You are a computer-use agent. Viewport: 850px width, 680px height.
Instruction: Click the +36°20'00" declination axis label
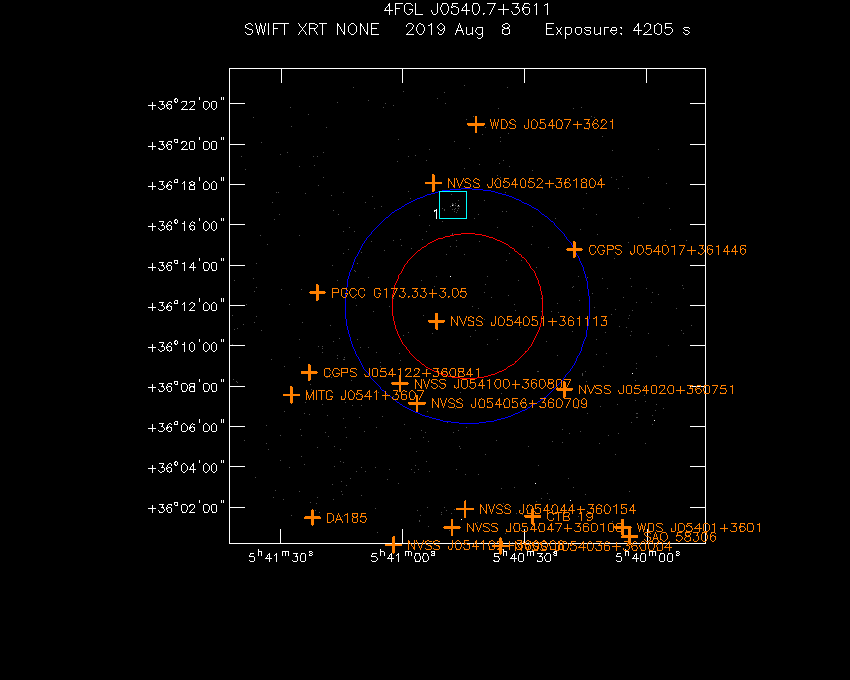tap(186, 145)
